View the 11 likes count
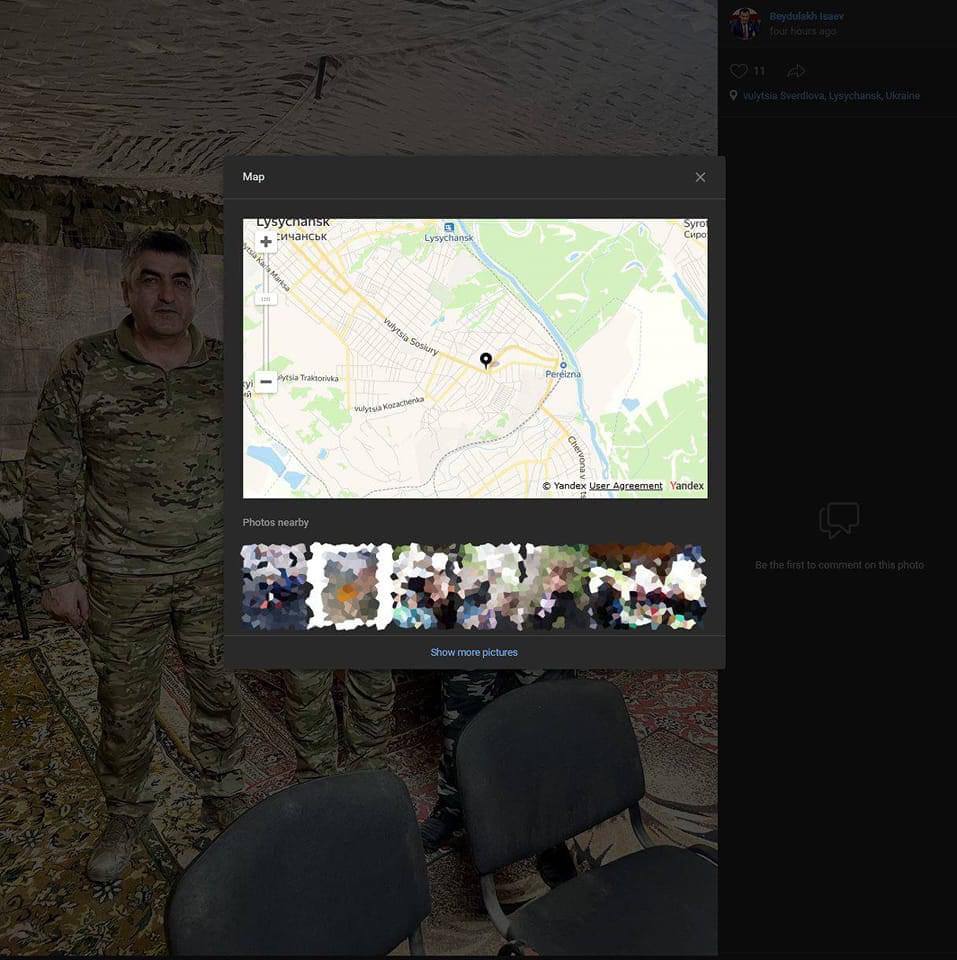 coord(759,71)
